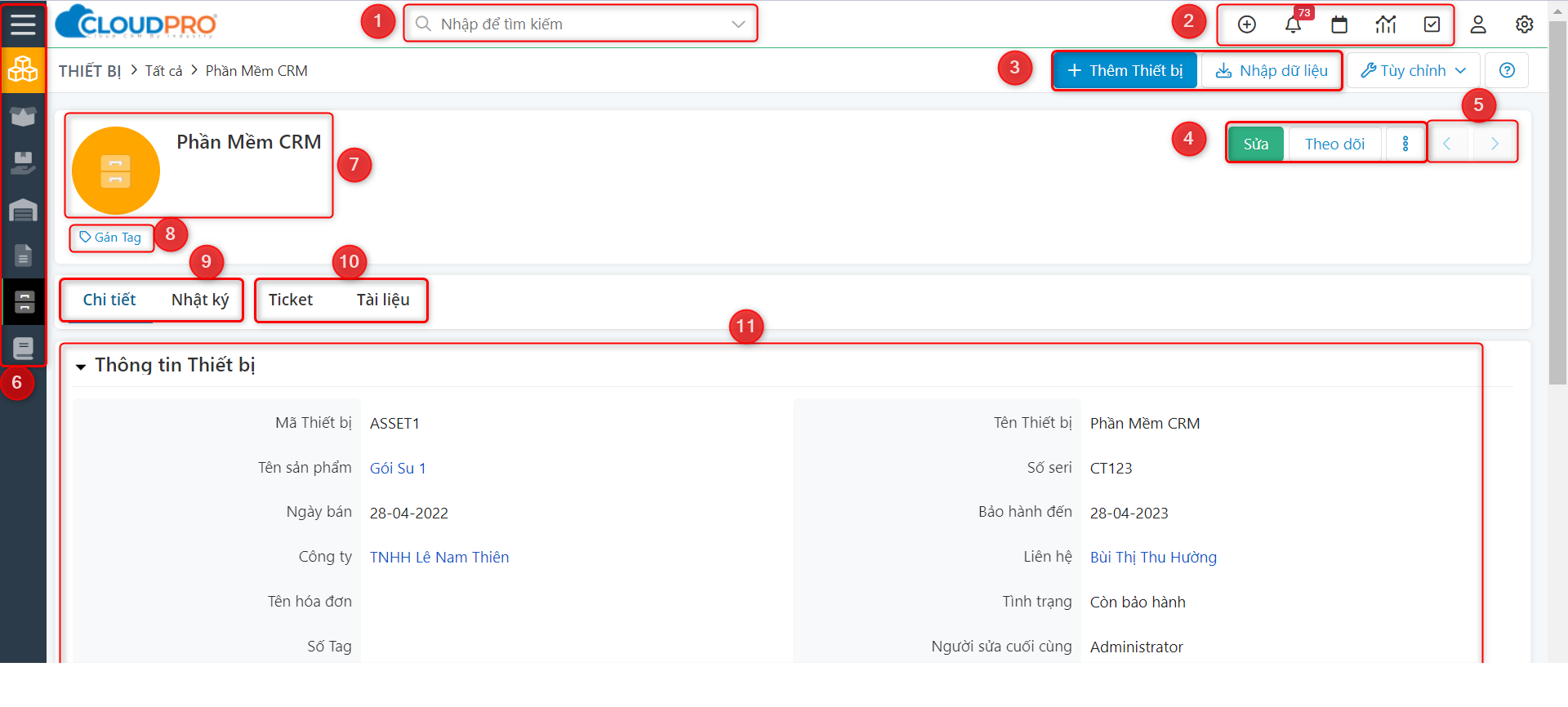Open quick create plus icon
This screenshot has width=1568, height=707.
pos(1246,24)
